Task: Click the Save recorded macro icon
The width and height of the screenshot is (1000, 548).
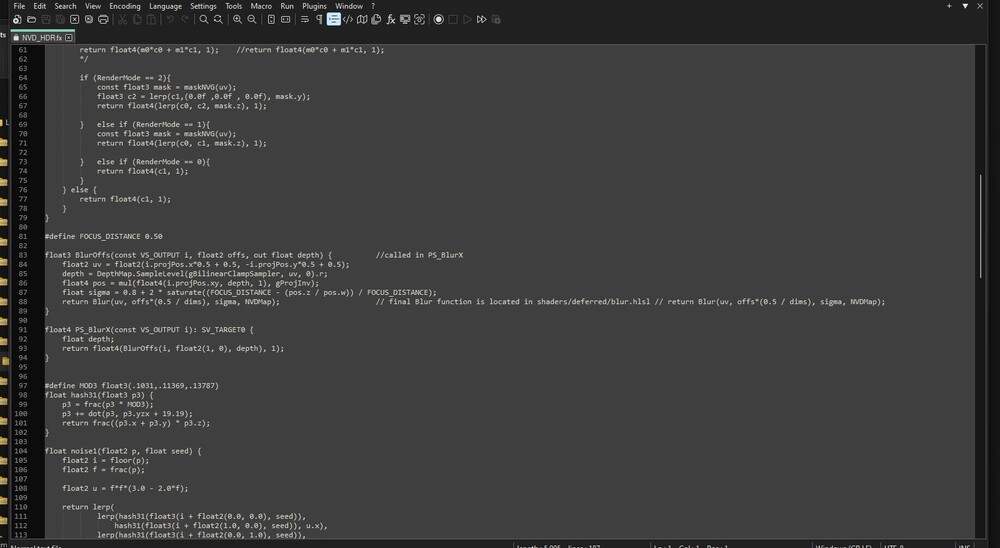Action: (x=496, y=20)
